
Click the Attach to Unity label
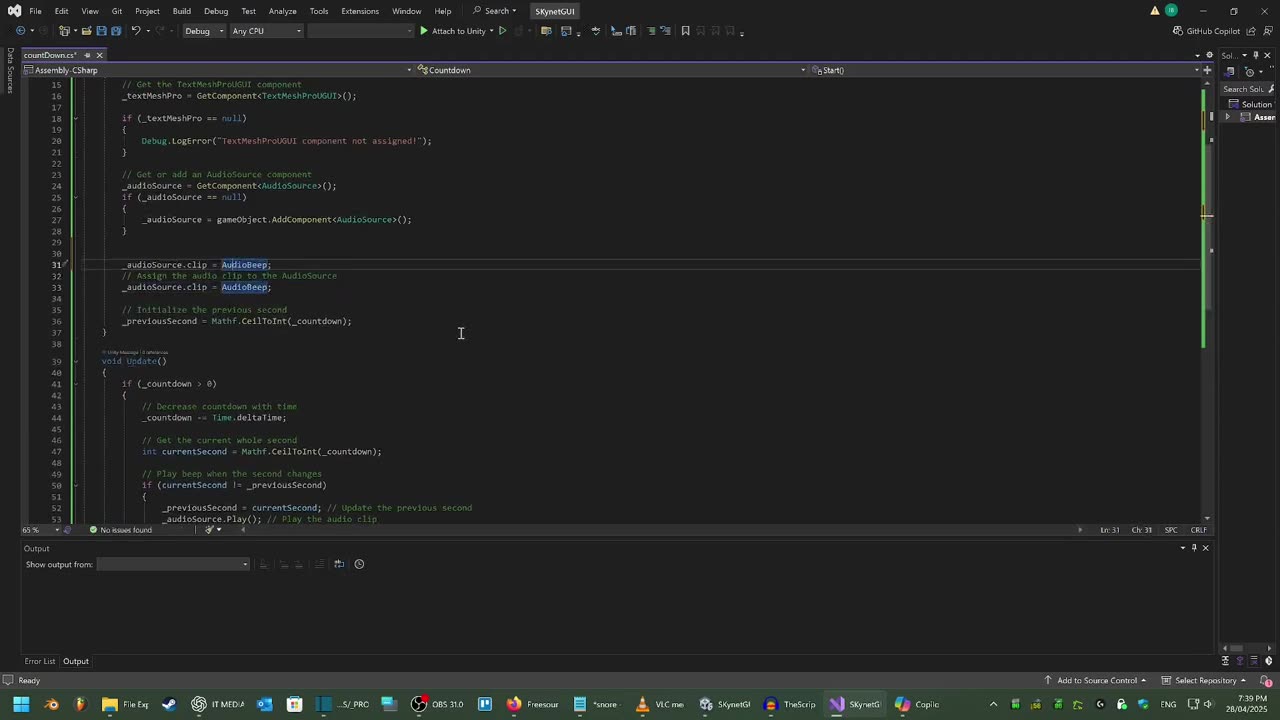tap(459, 31)
